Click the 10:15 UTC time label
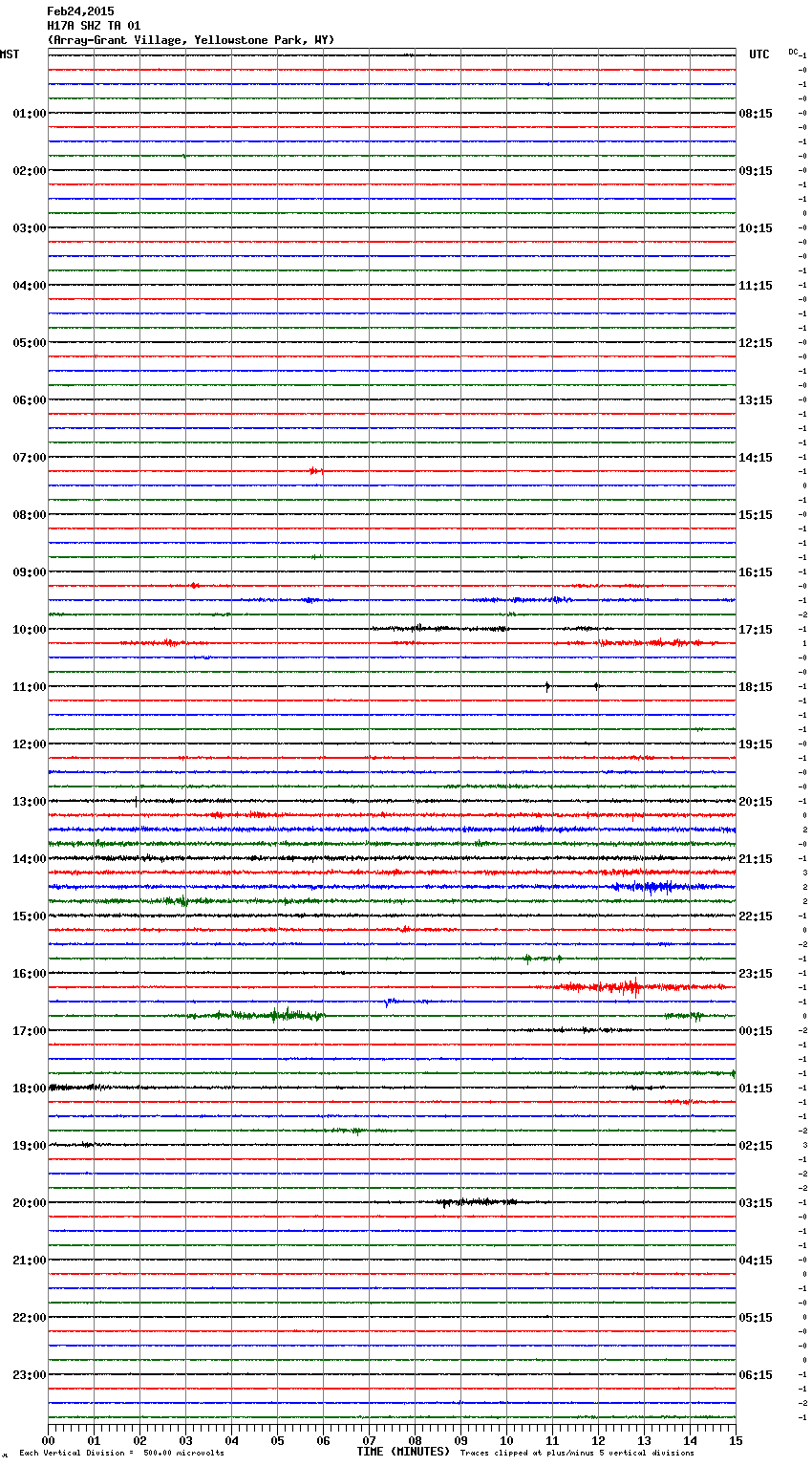Image resolution: width=812 pixels, height=1466 pixels. click(756, 228)
